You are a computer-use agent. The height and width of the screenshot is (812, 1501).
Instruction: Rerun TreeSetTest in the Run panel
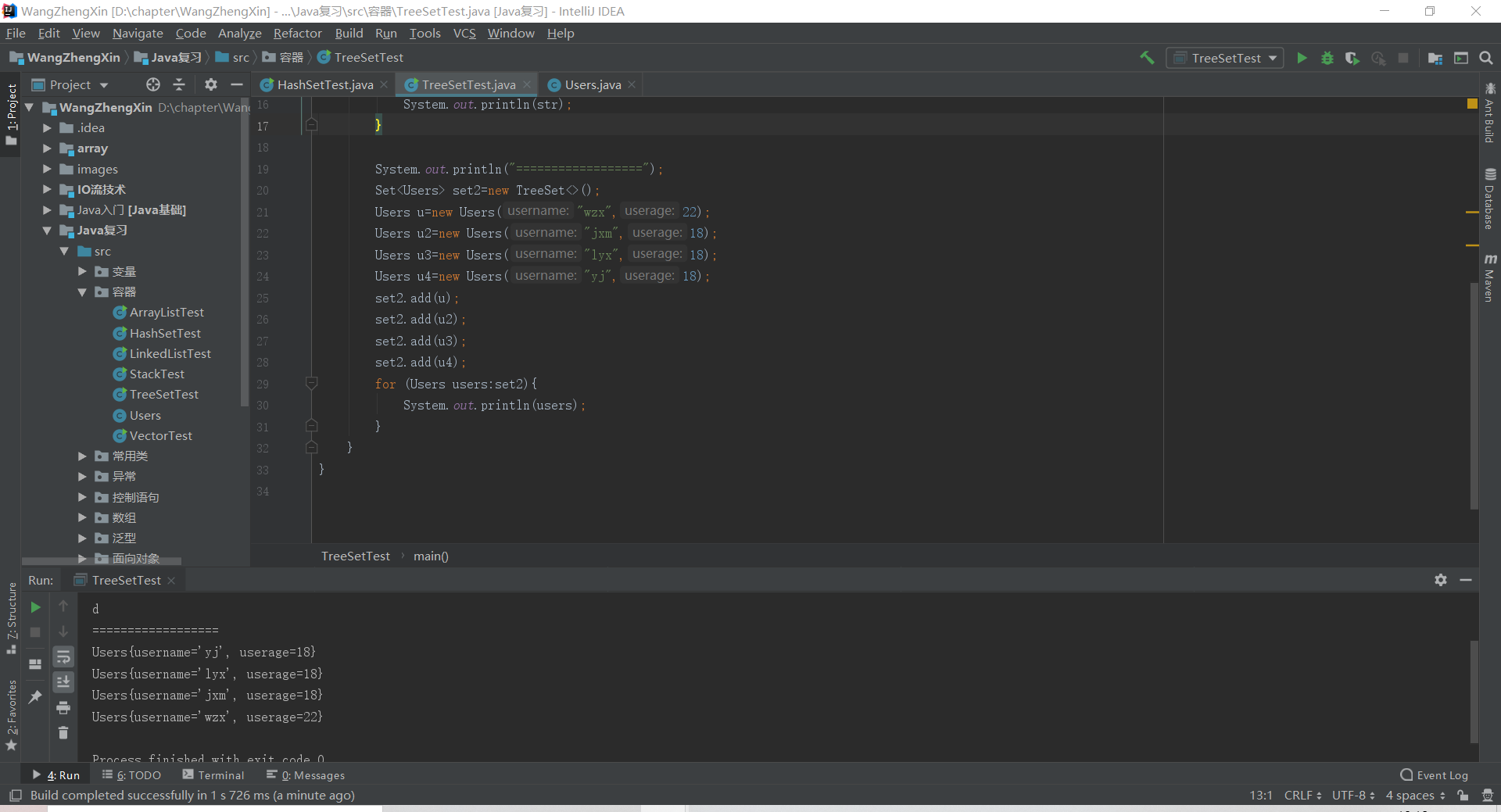(x=35, y=607)
